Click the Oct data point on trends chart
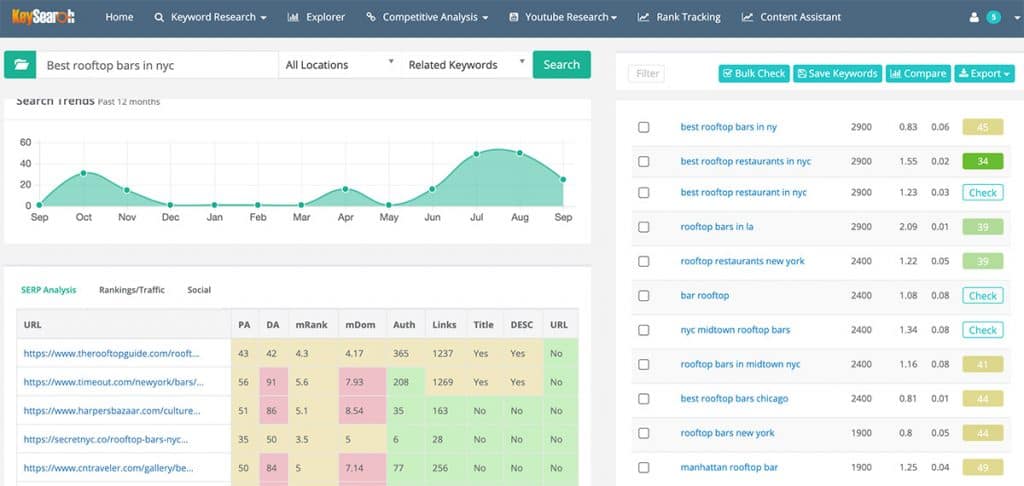 click(x=84, y=173)
